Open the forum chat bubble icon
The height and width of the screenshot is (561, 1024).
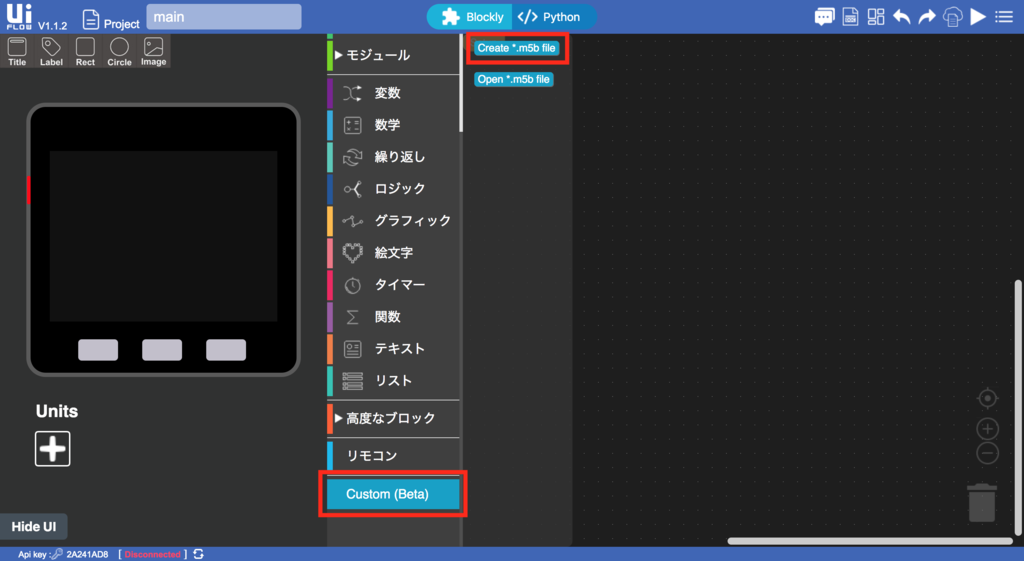824,17
